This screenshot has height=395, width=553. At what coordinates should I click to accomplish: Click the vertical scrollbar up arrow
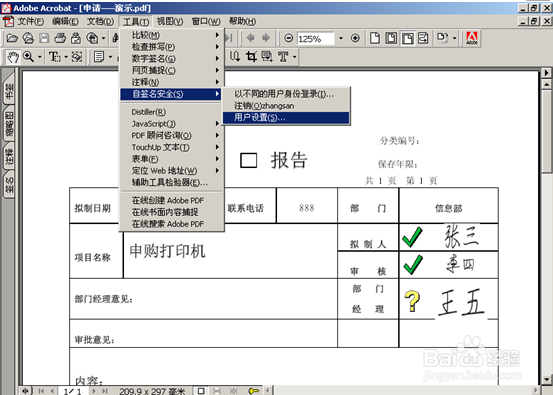point(547,84)
